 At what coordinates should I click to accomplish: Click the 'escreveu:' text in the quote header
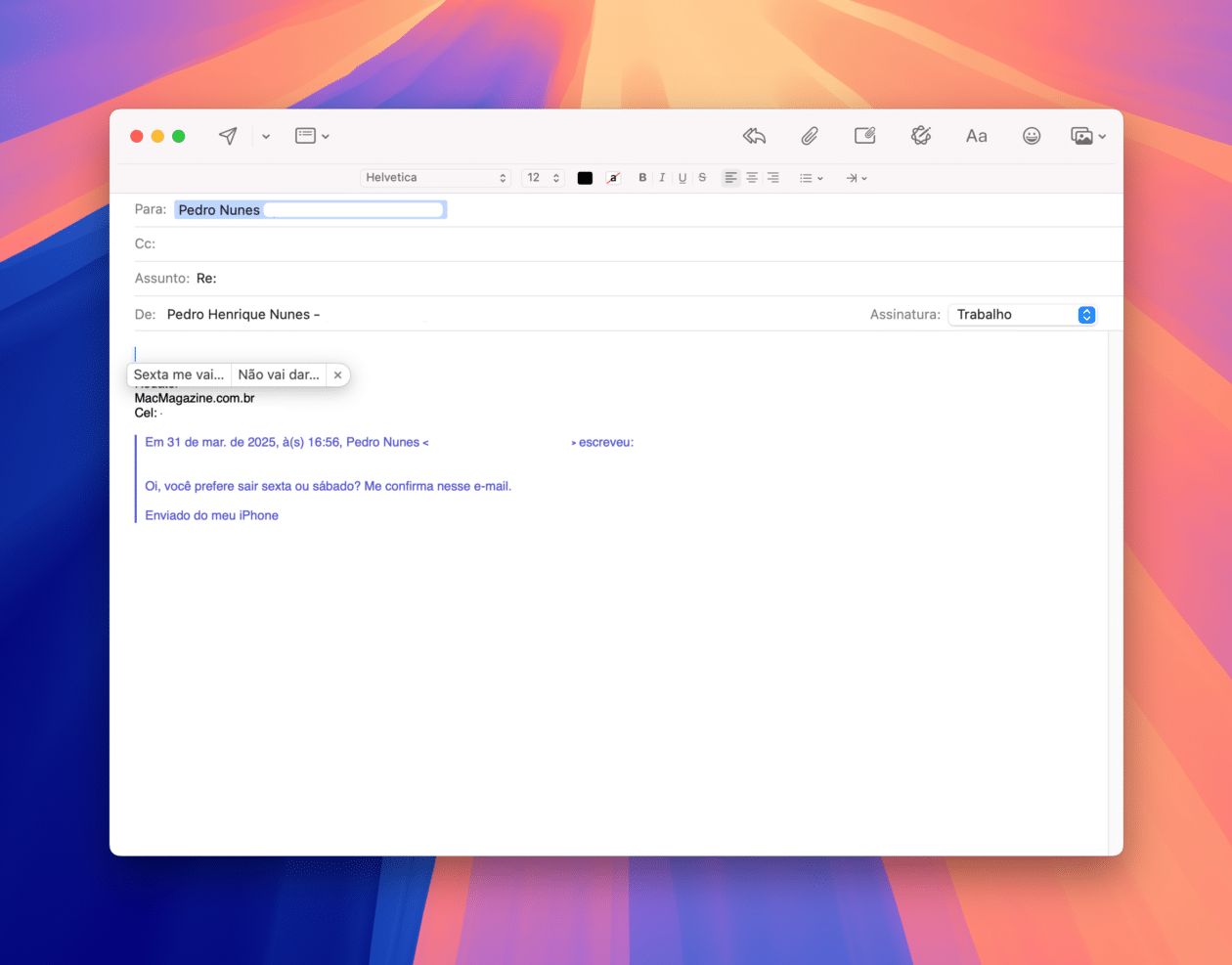coord(606,442)
